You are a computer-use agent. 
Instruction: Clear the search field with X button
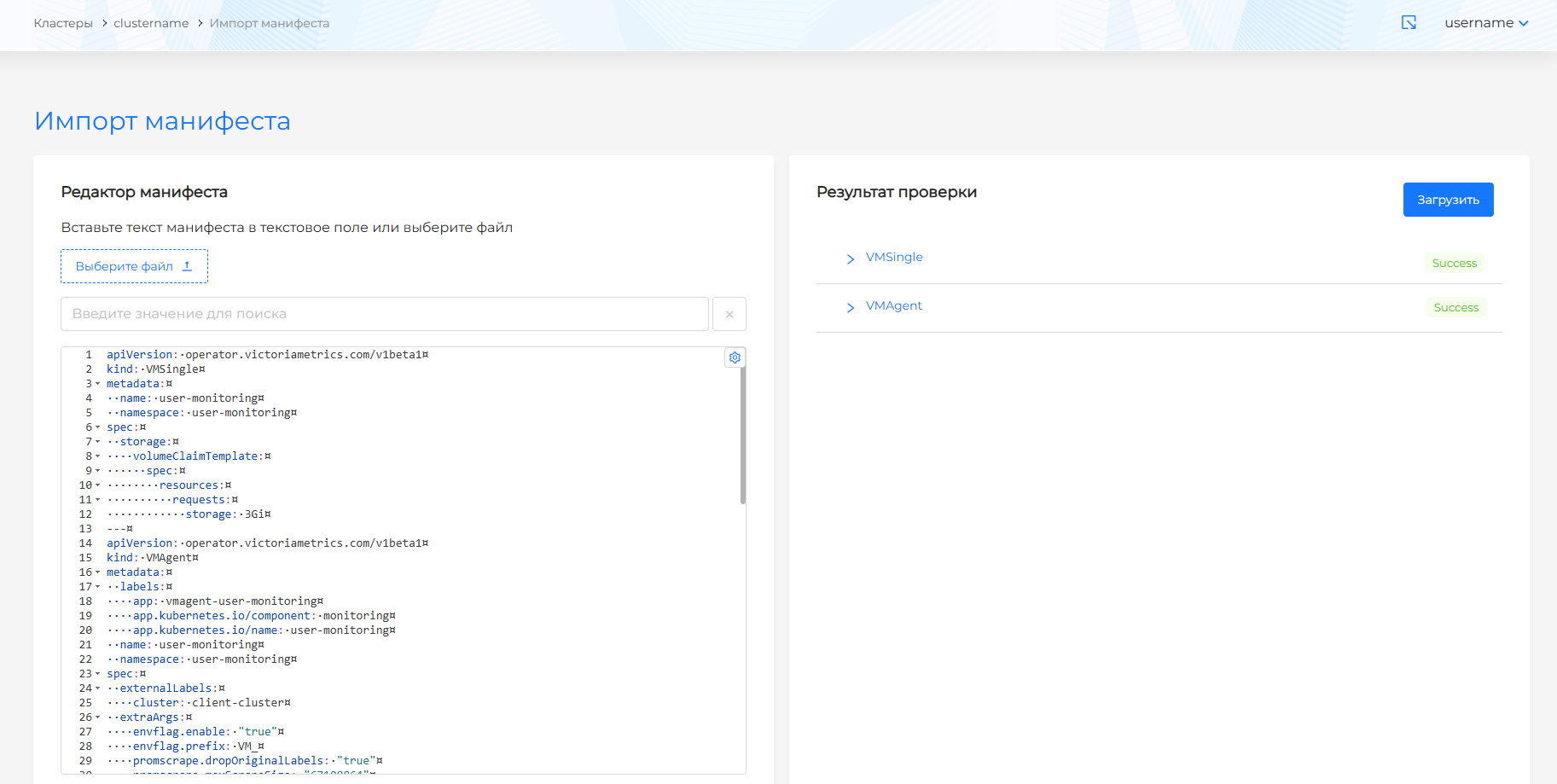729,314
